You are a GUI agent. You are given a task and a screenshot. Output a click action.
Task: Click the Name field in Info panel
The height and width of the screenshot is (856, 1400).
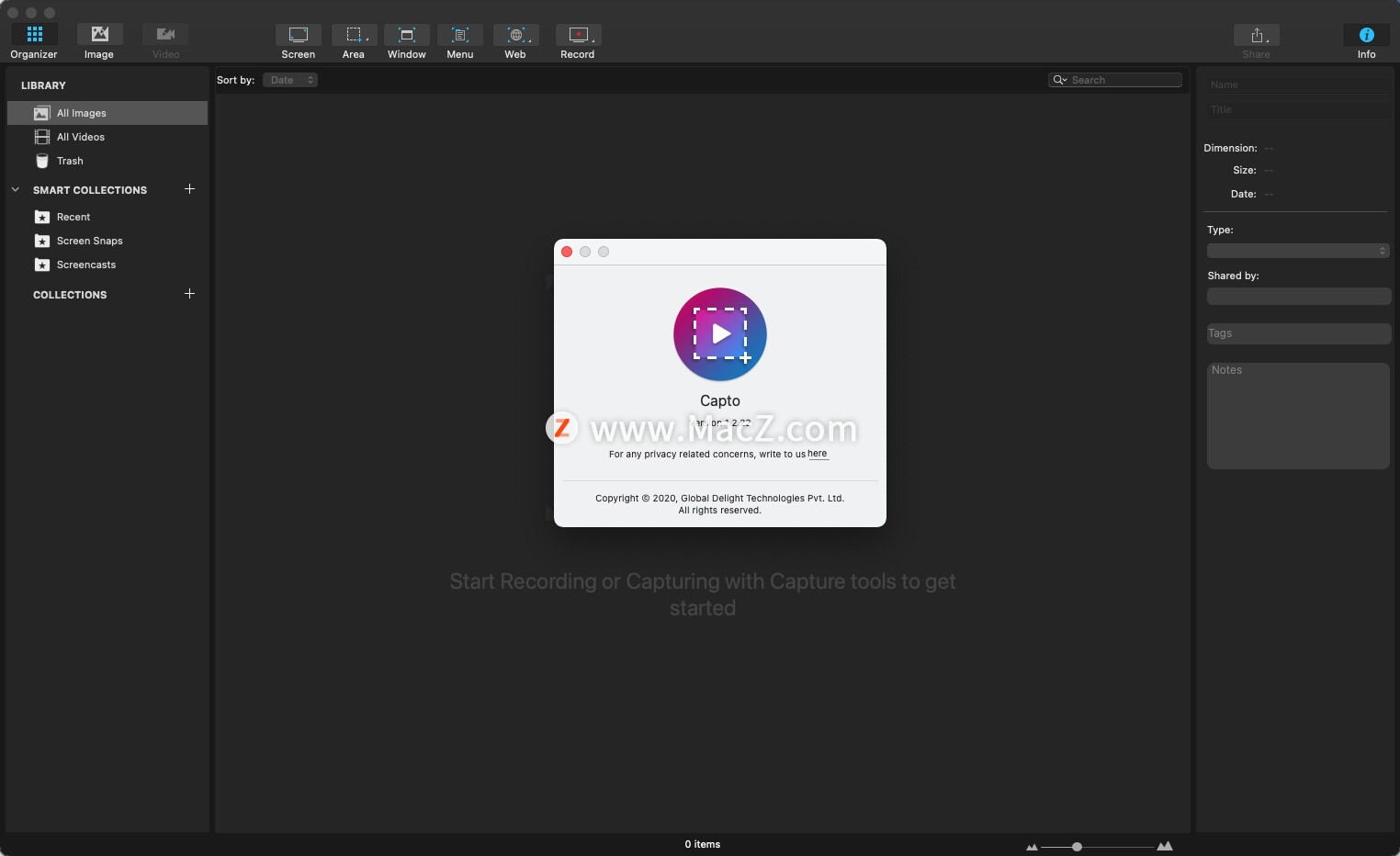pyautogui.click(x=1297, y=84)
